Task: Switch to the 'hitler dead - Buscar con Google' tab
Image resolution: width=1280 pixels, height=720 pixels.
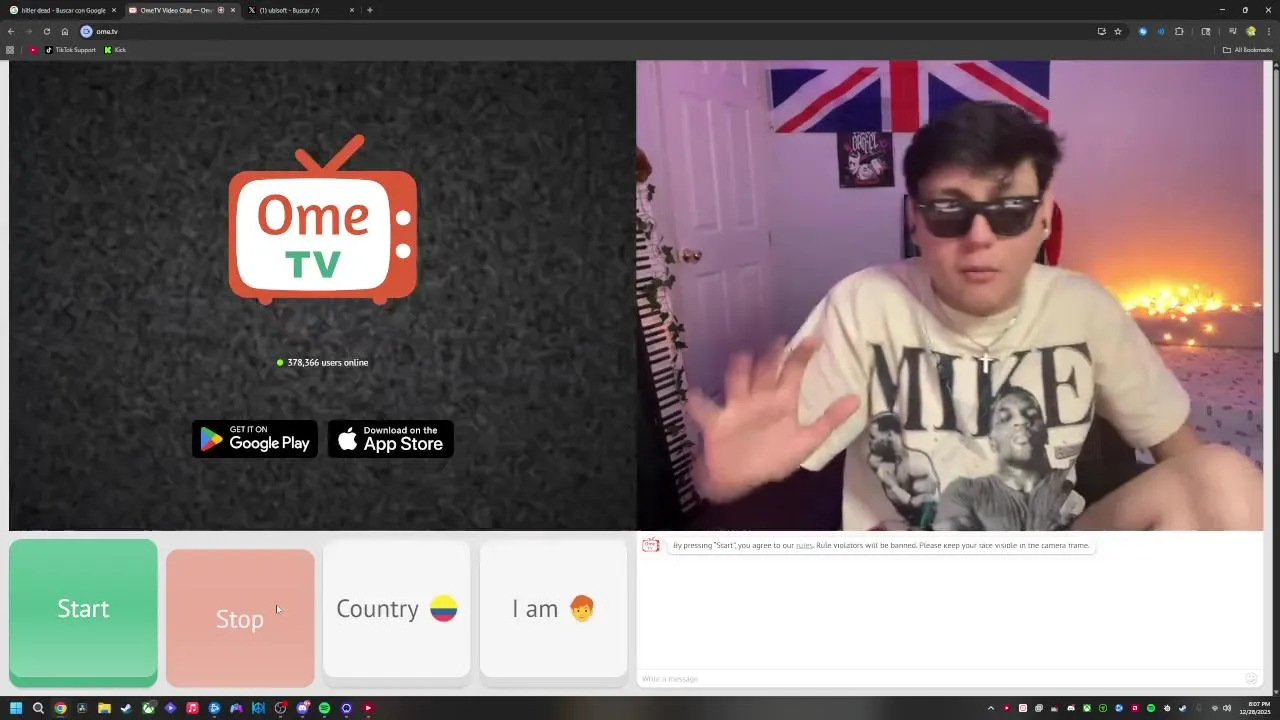Action: [62, 10]
